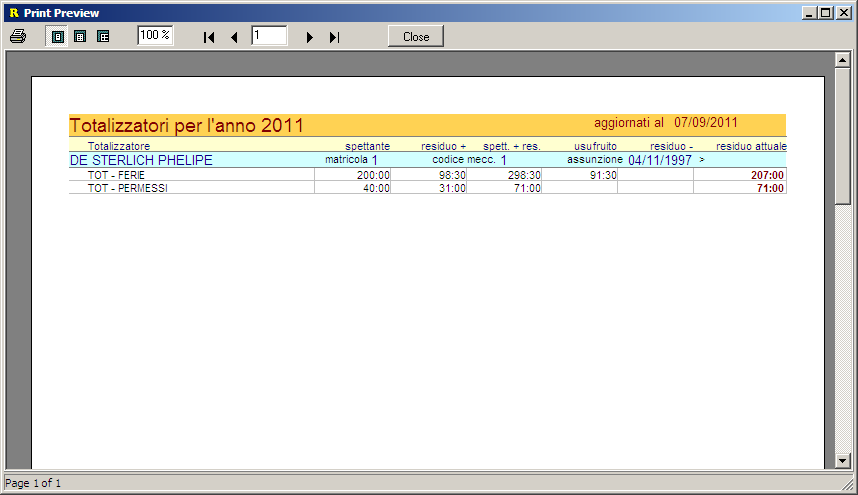Viewport: 858px width, 495px height.
Task: Click the assunzione date 04/11/1997
Action: point(660,160)
